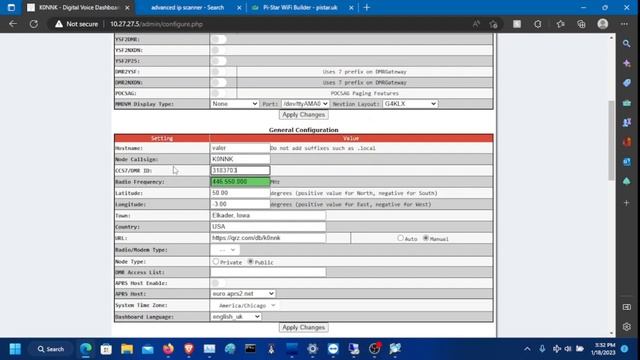The width and height of the screenshot is (640, 360).
Task: Open the sidebar settings gear
Action: click(x=627, y=327)
